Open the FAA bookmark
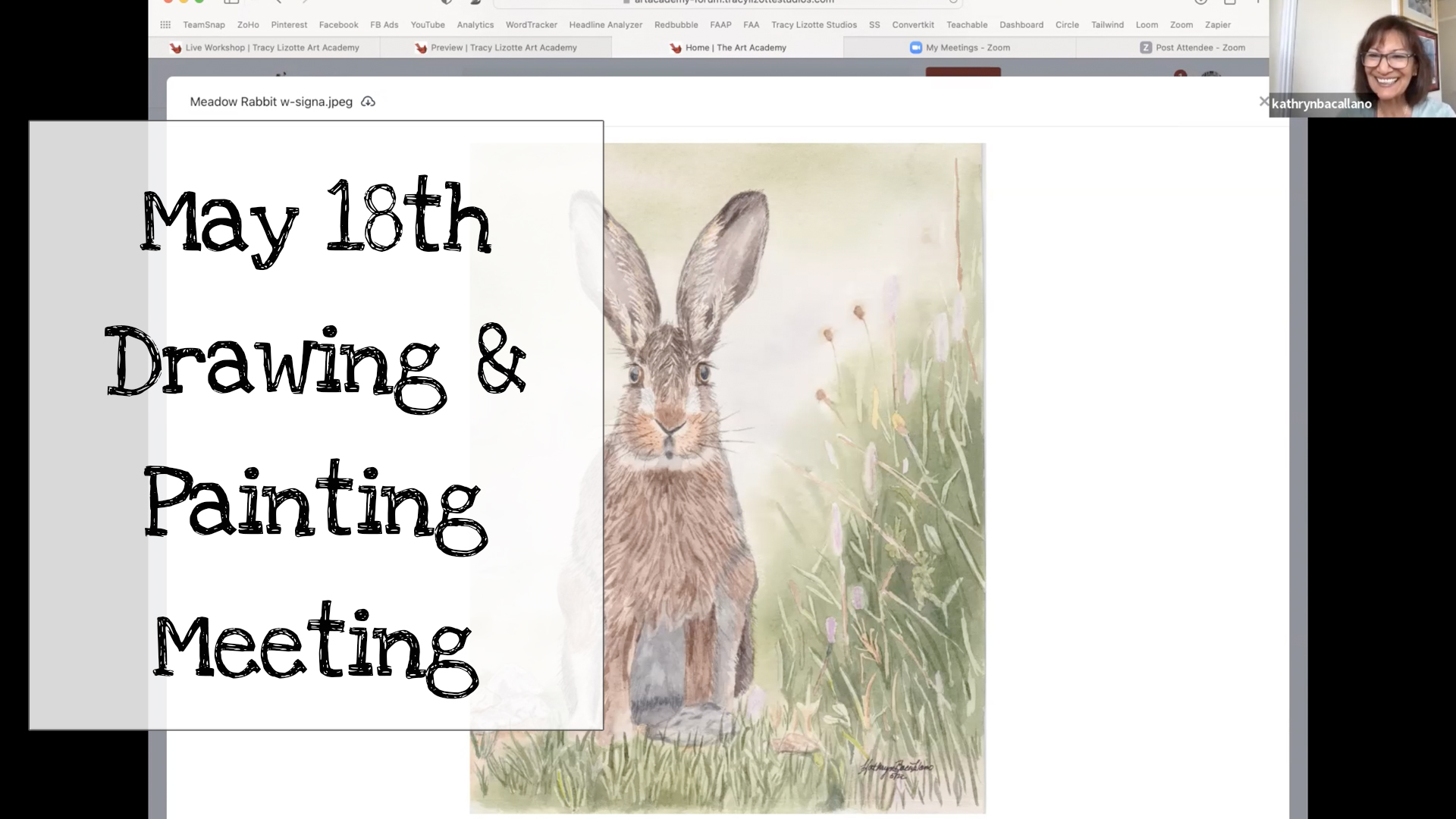The height and width of the screenshot is (819, 1456). [752, 25]
